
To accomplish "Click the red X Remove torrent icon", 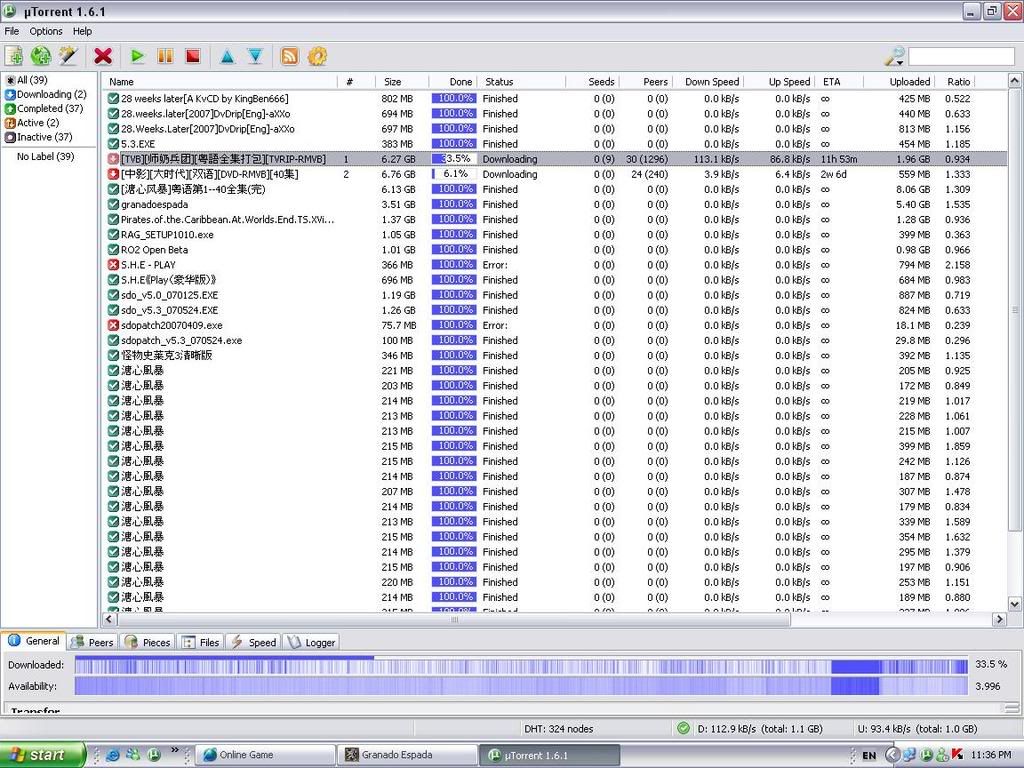I will tap(103, 56).
